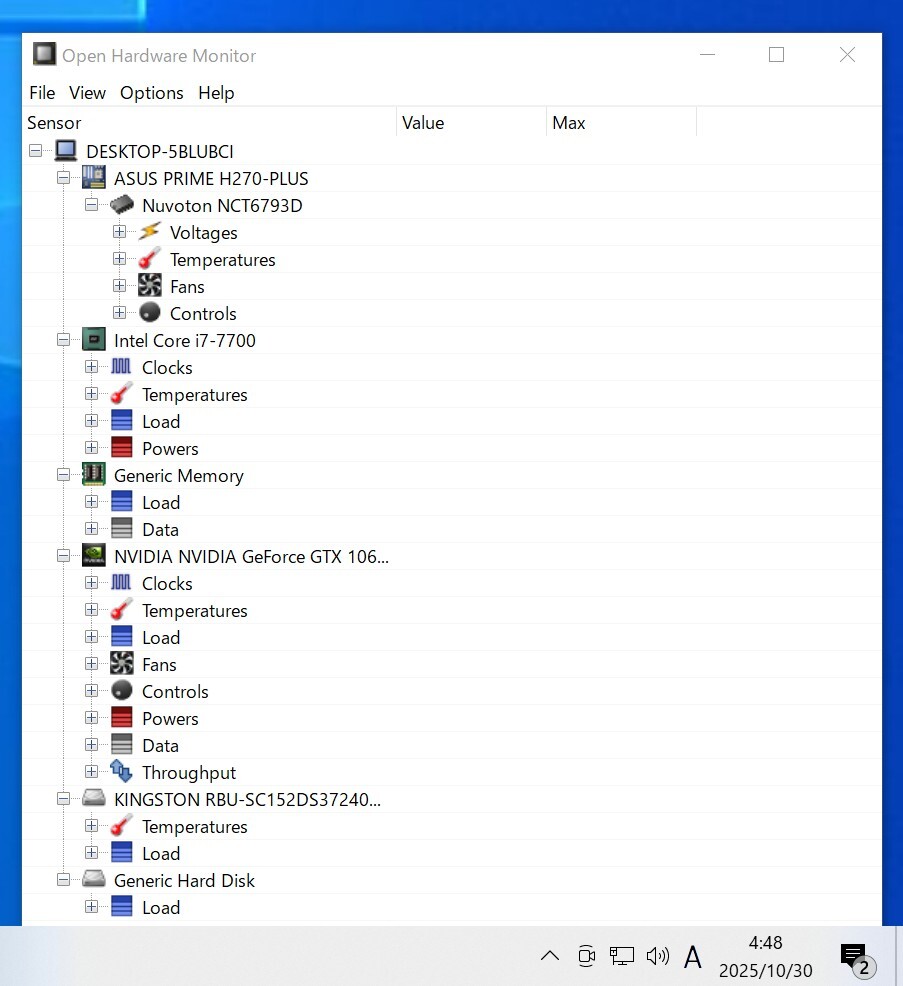Select the Clocks text under Intel Core i7-7700
This screenshot has width=903, height=986.
[167, 367]
